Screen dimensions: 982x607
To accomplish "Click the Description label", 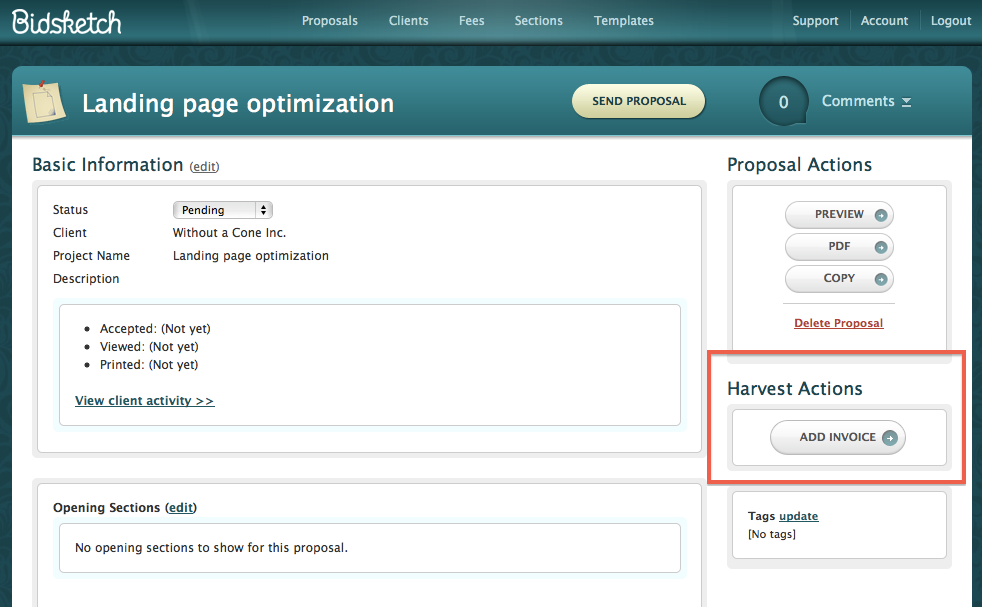I will tap(86, 279).
